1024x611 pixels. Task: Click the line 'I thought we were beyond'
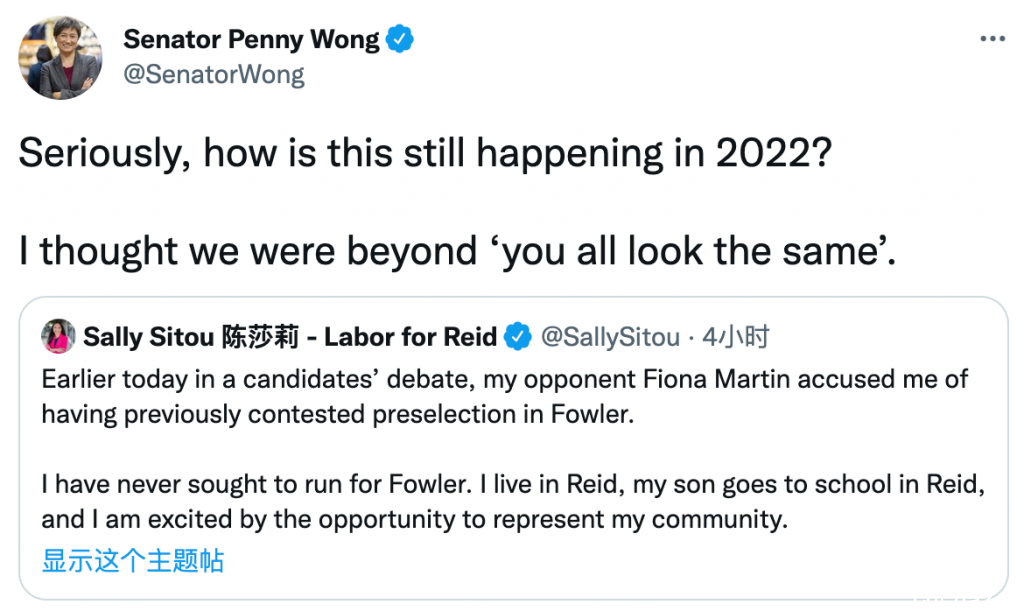coord(248,252)
